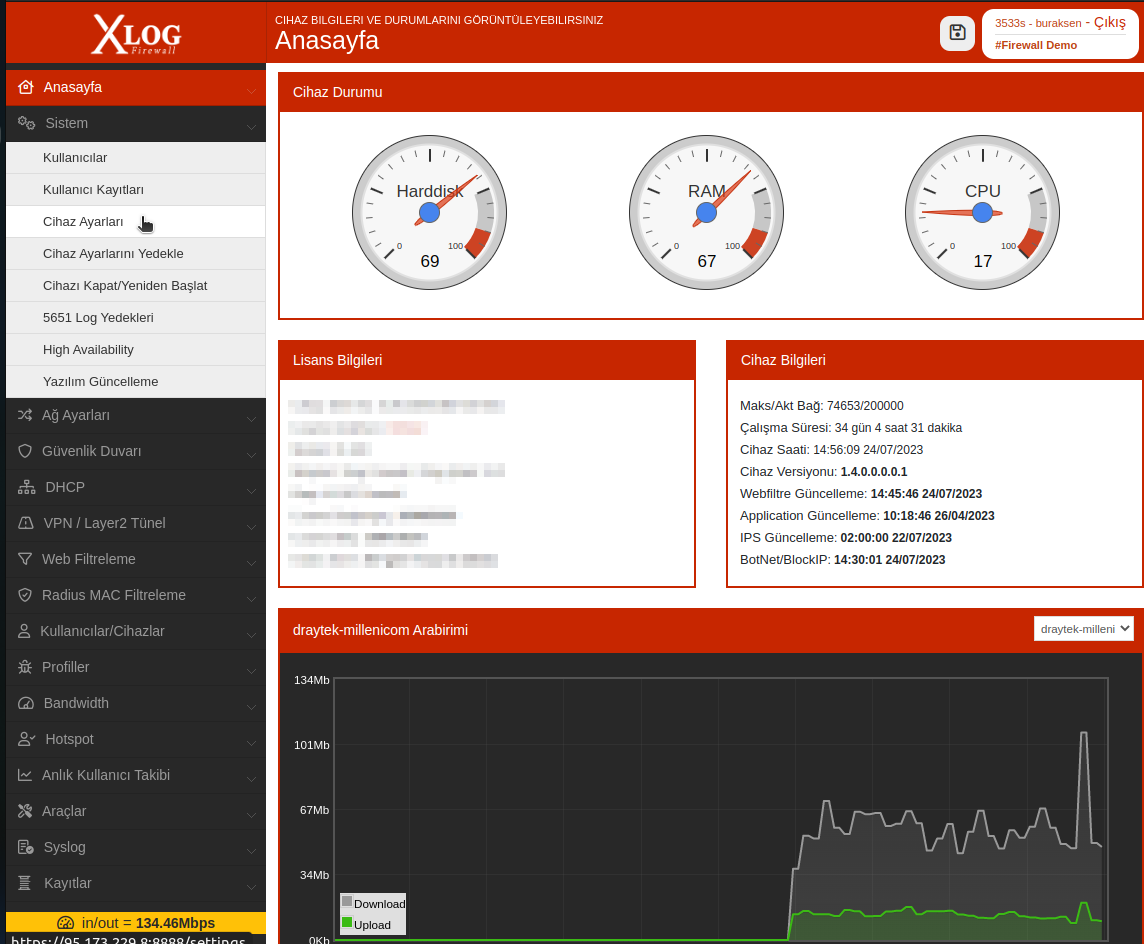
Task: Expand the VPN / Layer2 Tünel chevron
Action: click(251, 526)
